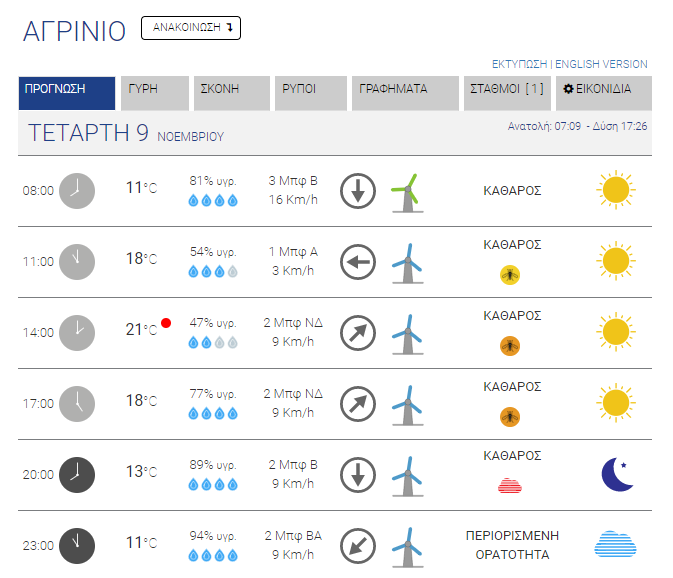Click the blue fog cloud icon at 23:00
This screenshot has width=673, height=578.
pos(614,545)
